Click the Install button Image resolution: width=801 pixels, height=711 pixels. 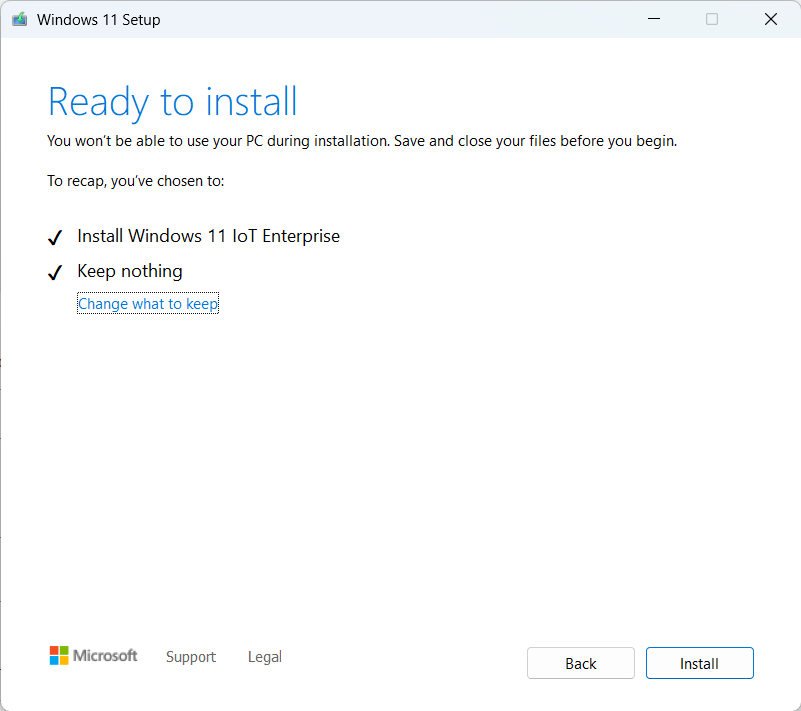[699, 663]
